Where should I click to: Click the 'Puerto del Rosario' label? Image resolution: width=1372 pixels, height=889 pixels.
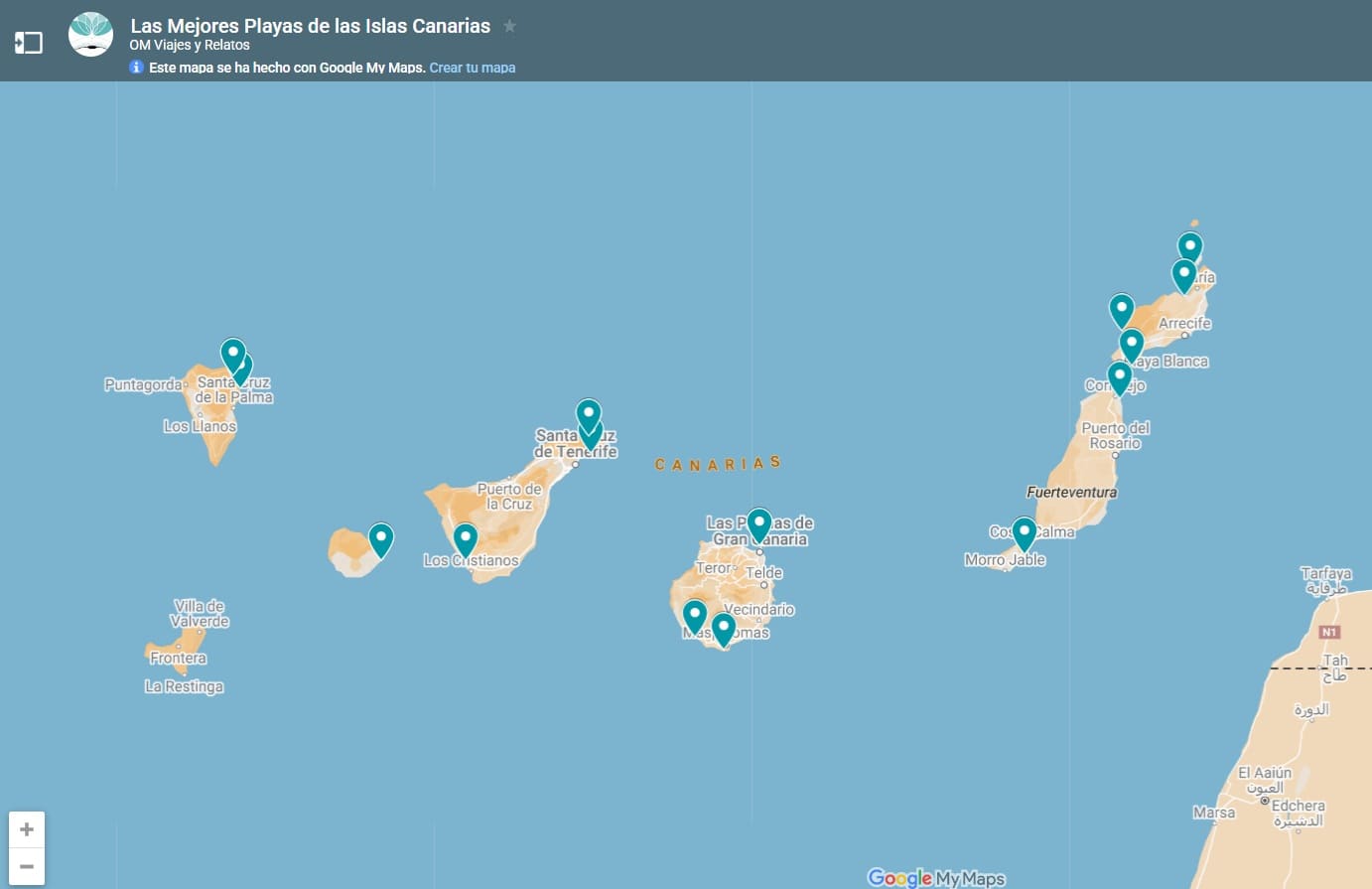[1115, 435]
